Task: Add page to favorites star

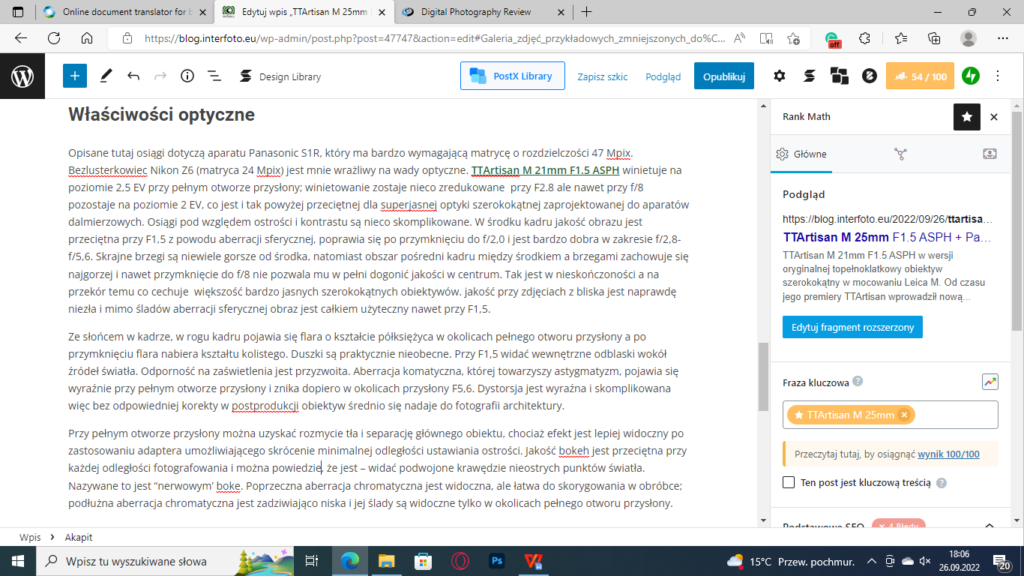Action: click(793, 39)
